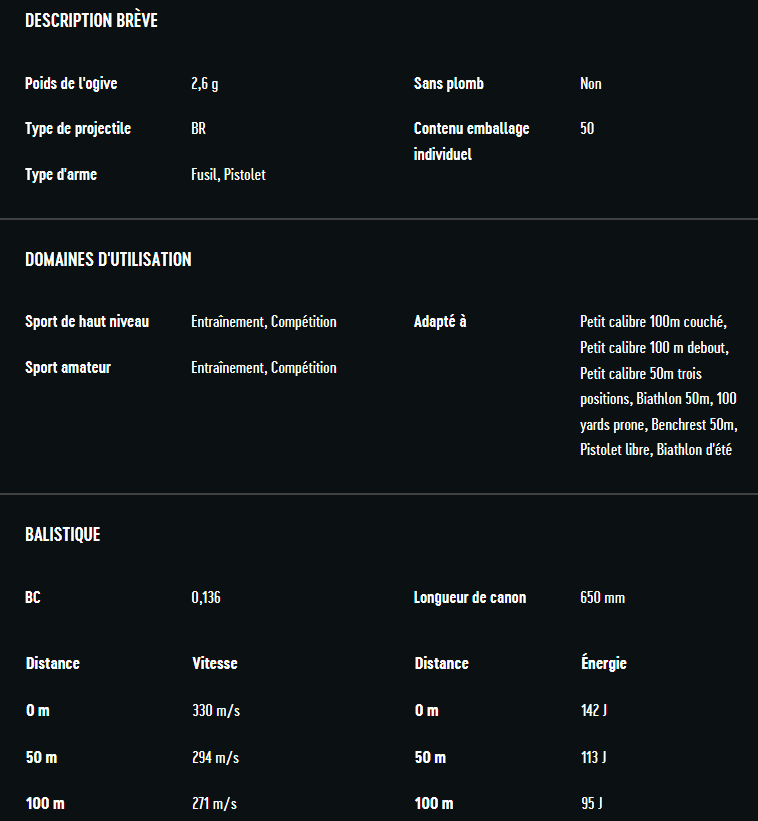Select the 'Poids de l'ogive' label

point(71,84)
